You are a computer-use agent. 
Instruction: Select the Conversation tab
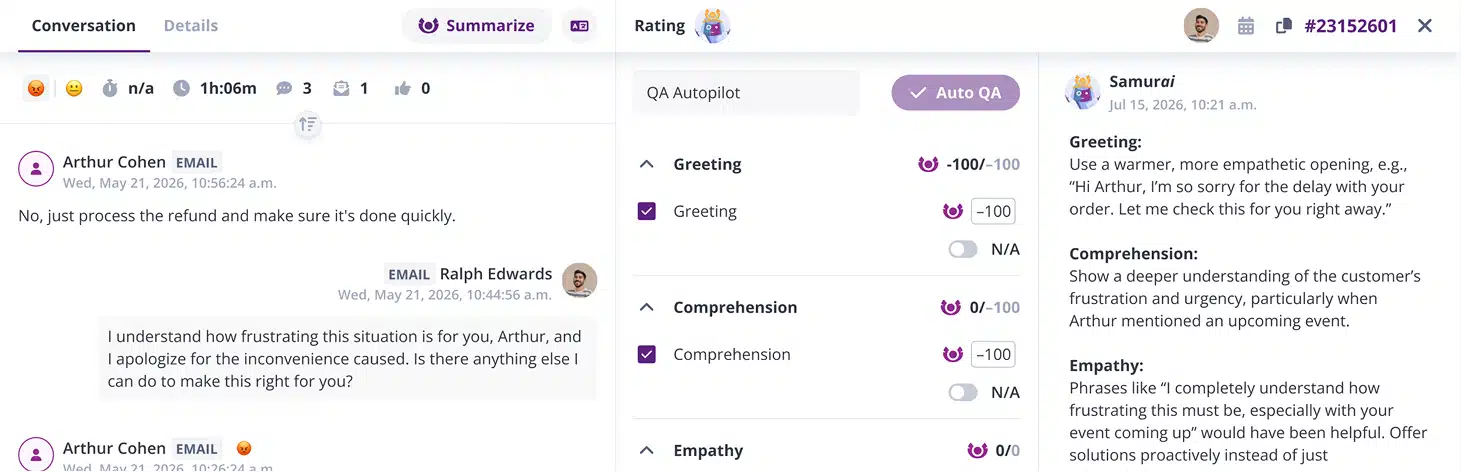84,26
